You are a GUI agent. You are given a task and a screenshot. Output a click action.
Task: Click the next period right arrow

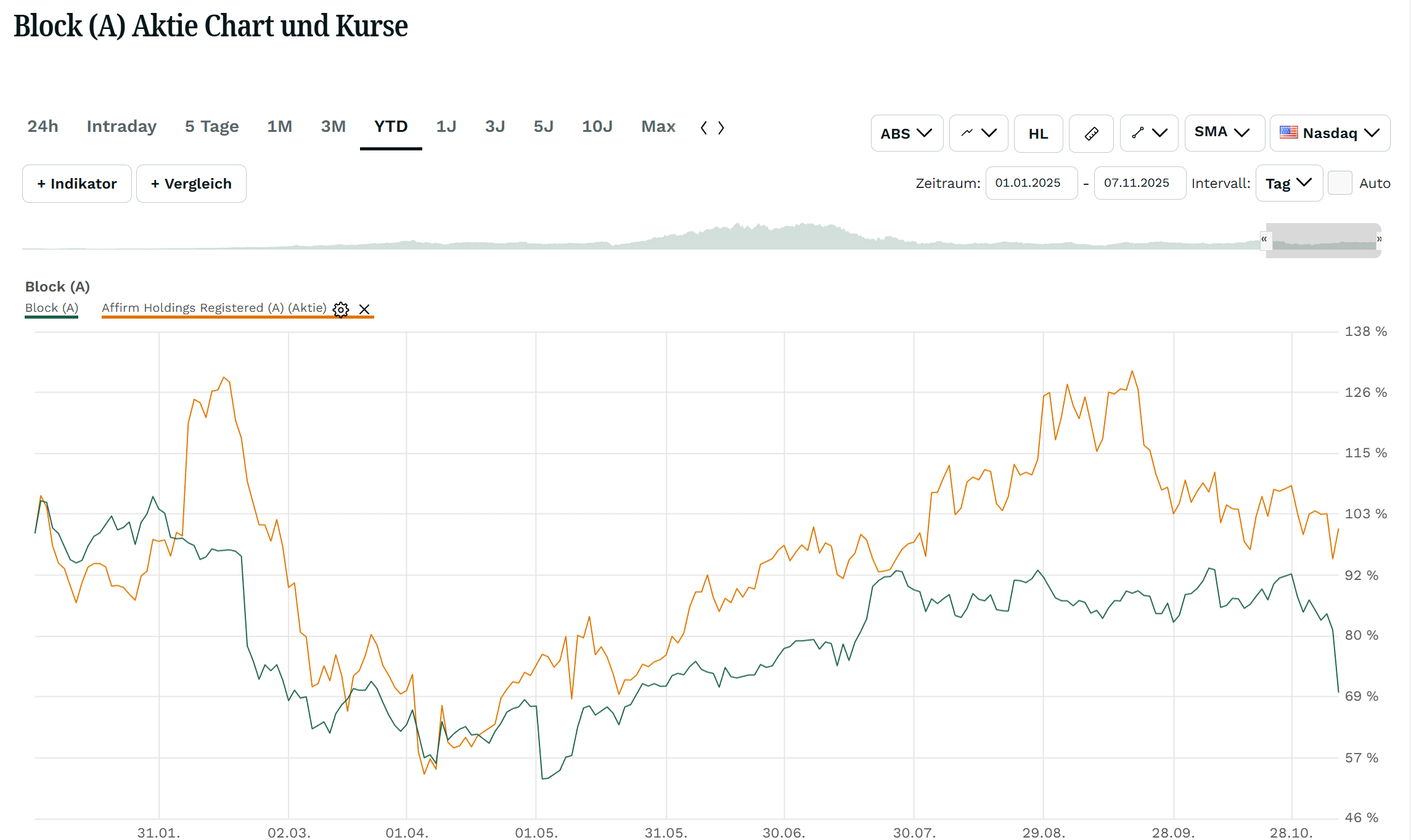(x=721, y=128)
